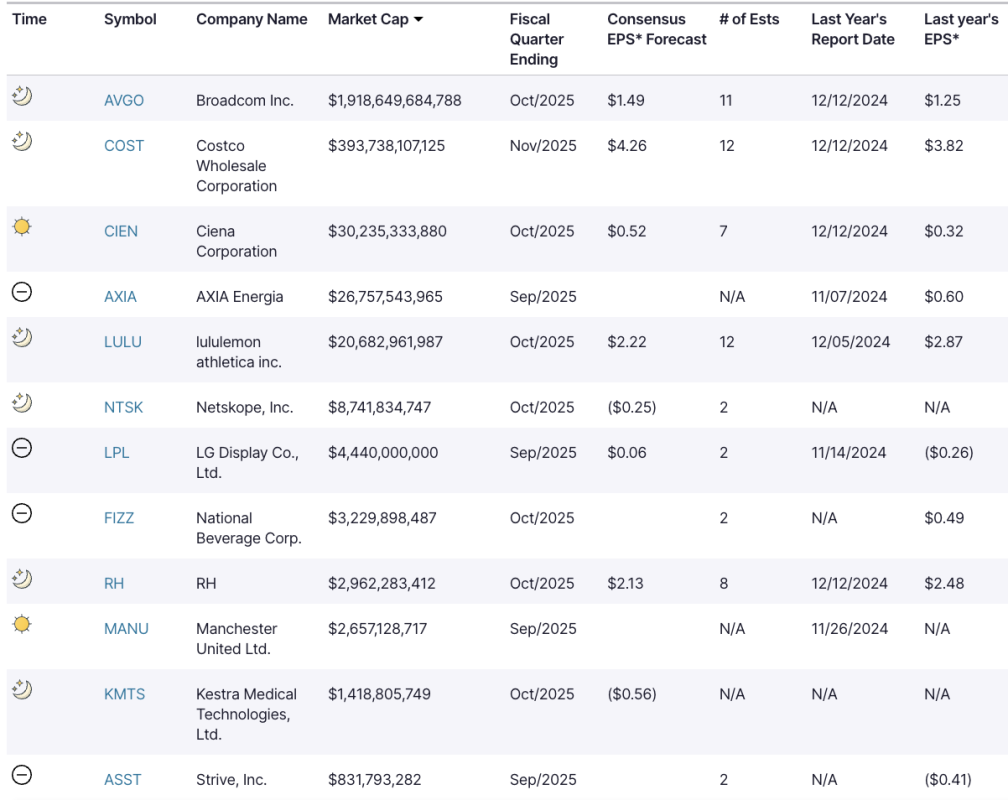1008x800 pixels.
Task: Click the Time column header
Action: (x=29, y=19)
